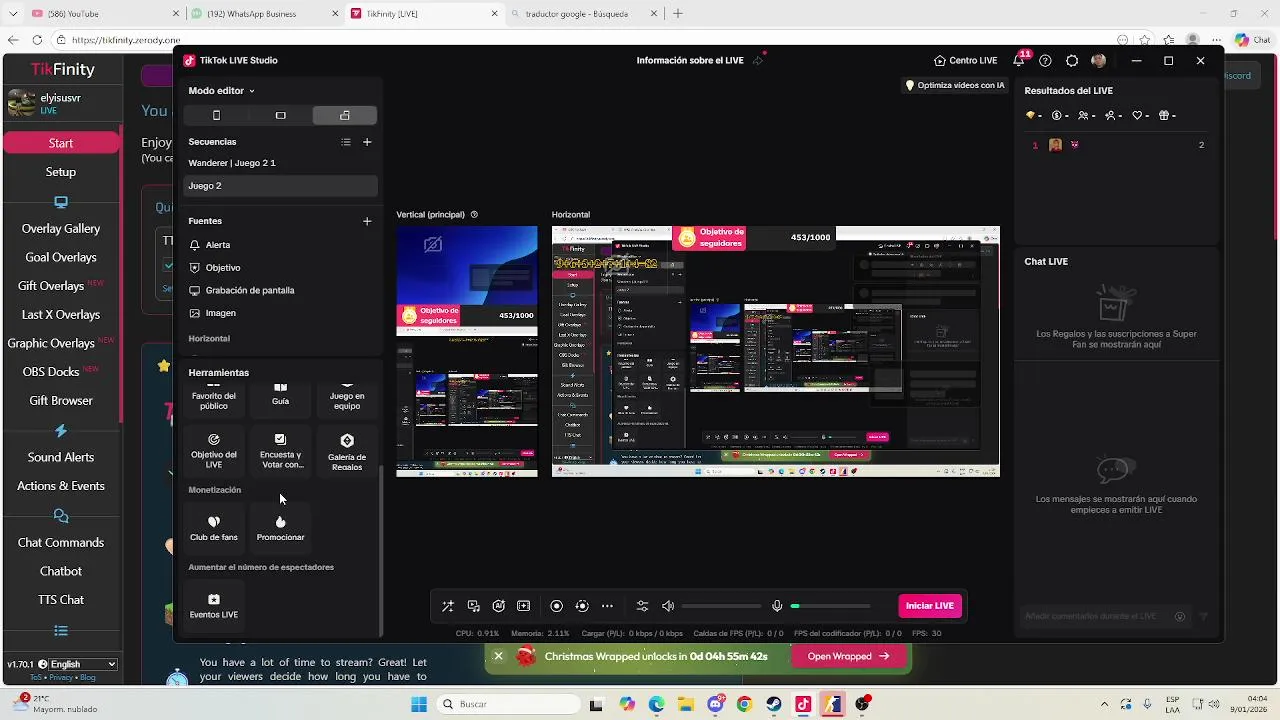The height and width of the screenshot is (720, 1280).
Task: Open the AI assistant tool in bottom toolbar
Action: pos(498,606)
